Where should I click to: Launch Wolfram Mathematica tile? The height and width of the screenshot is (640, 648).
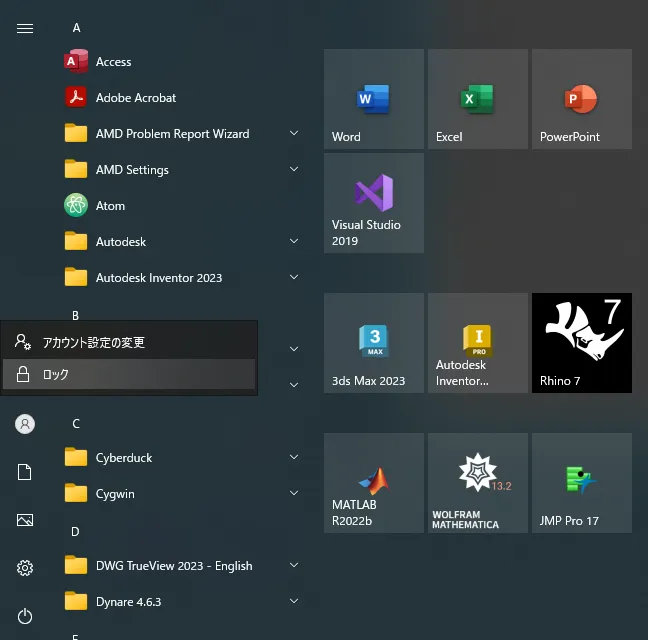click(477, 483)
